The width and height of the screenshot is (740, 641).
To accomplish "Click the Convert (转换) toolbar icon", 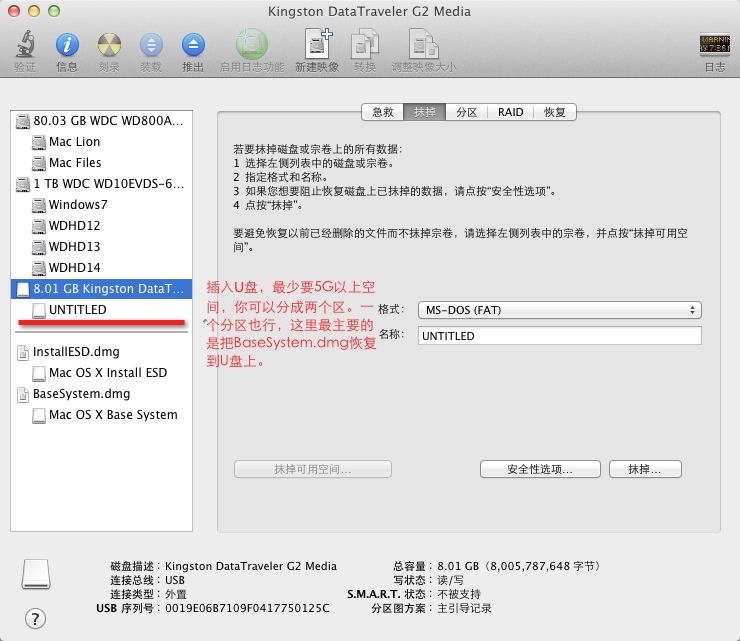I will point(365,44).
